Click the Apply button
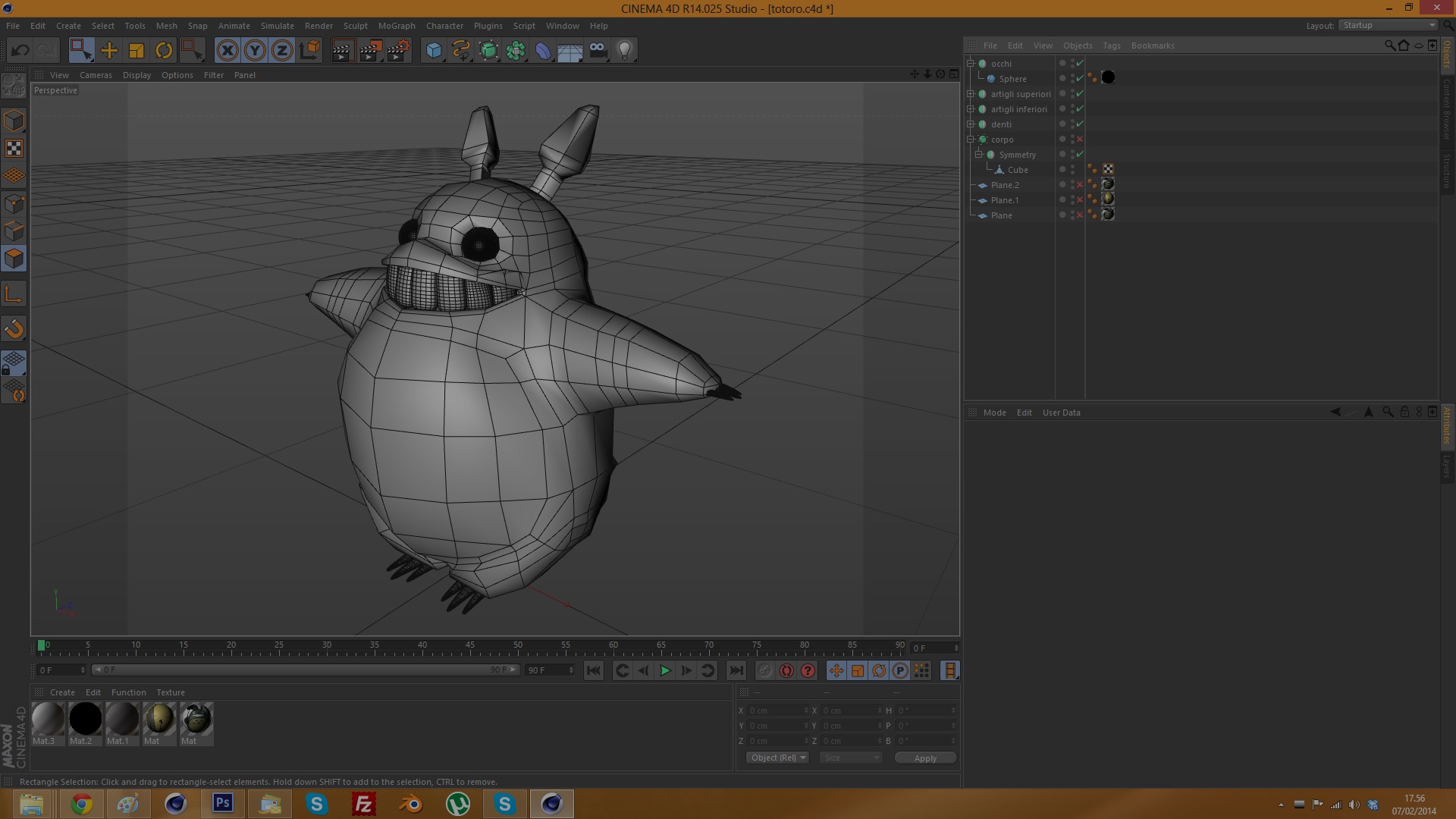The image size is (1456, 819). tap(925, 758)
